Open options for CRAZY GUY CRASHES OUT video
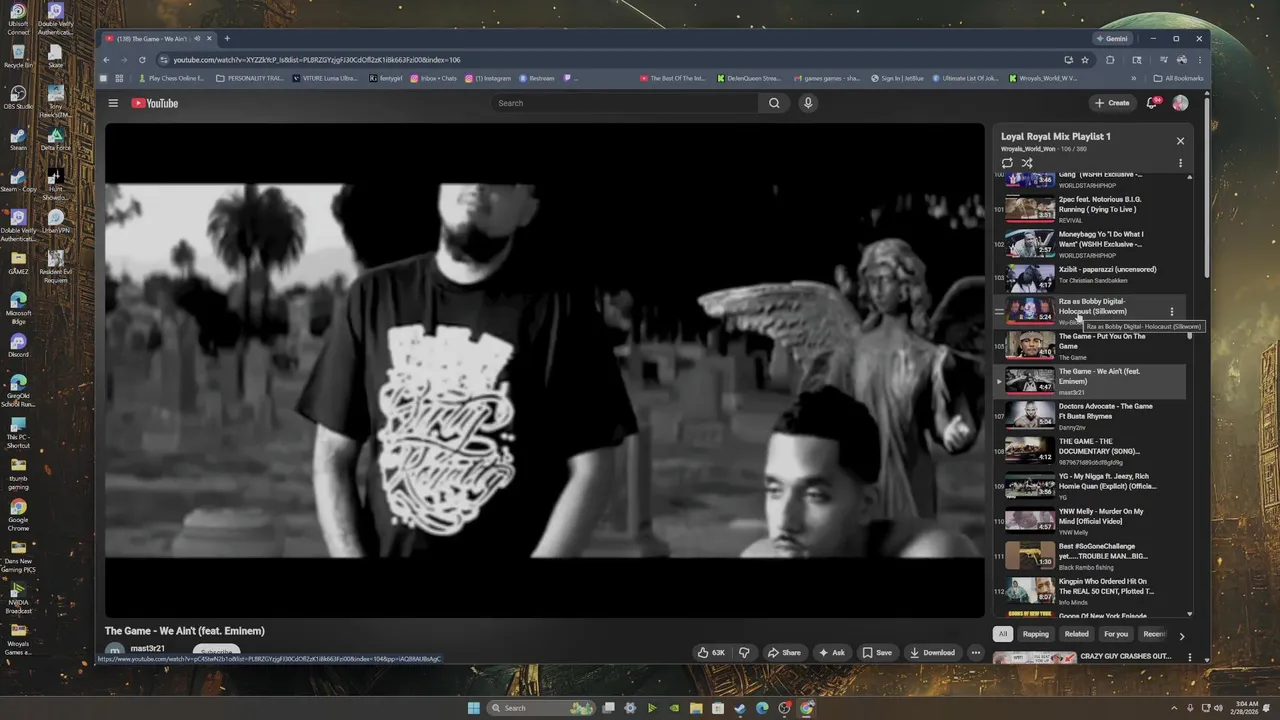The height and width of the screenshot is (720, 1280). click(x=1189, y=657)
